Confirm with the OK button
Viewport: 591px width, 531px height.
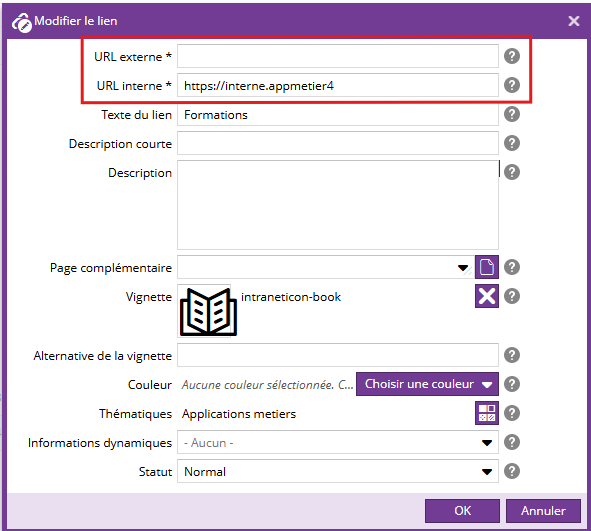pos(462,511)
